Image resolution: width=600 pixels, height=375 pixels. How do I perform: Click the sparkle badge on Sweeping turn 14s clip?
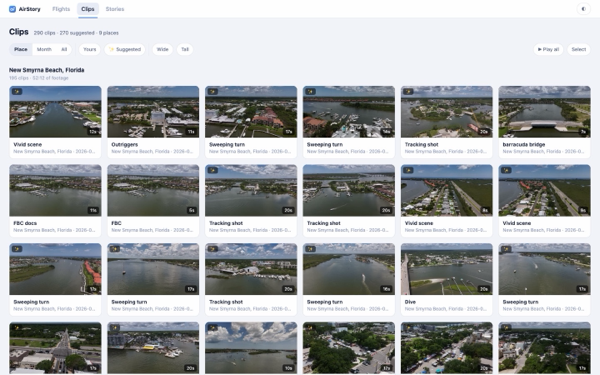coord(310,92)
